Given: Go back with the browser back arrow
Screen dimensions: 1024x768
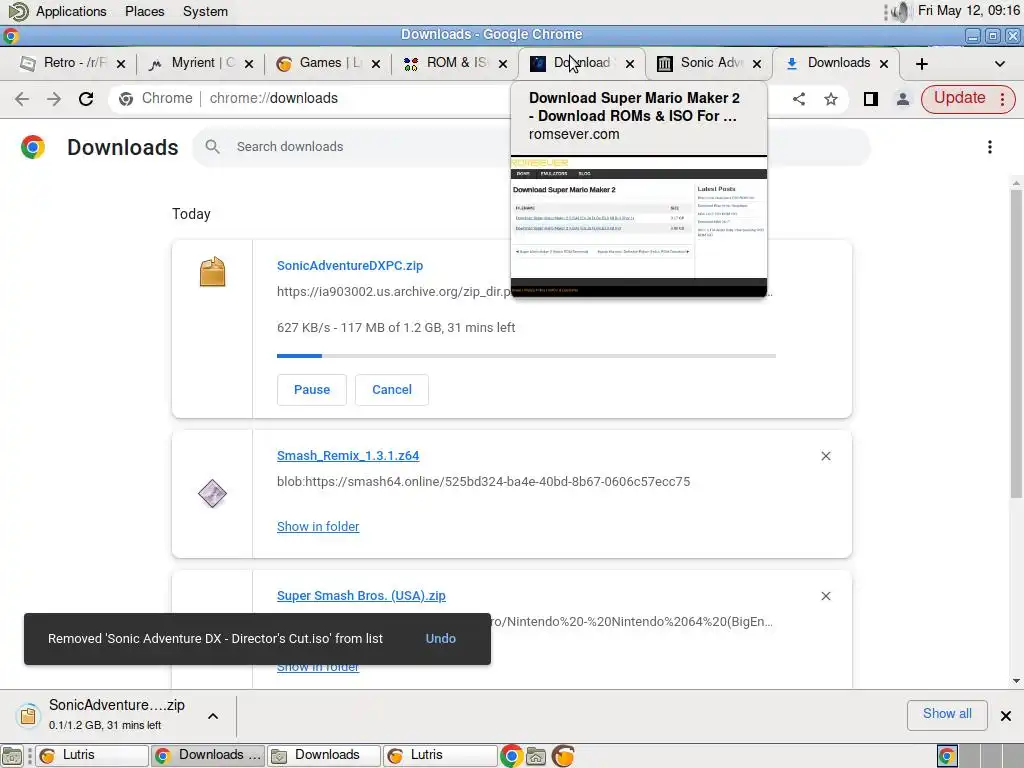Looking at the screenshot, I should pos(22,99).
